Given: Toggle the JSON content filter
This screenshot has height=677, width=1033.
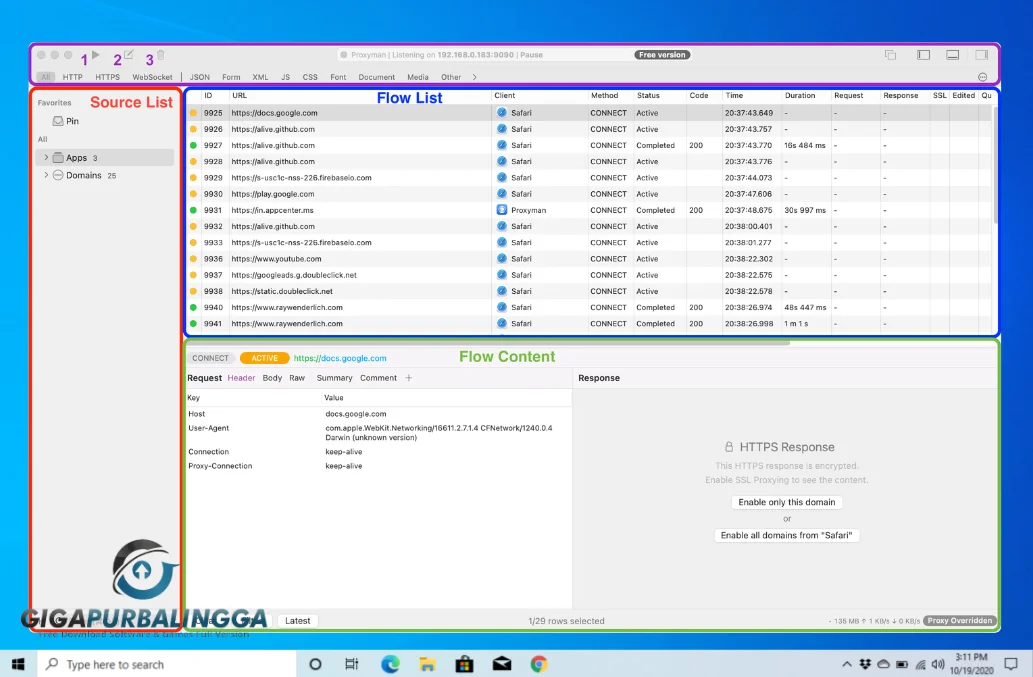Looking at the screenshot, I should coord(200,77).
